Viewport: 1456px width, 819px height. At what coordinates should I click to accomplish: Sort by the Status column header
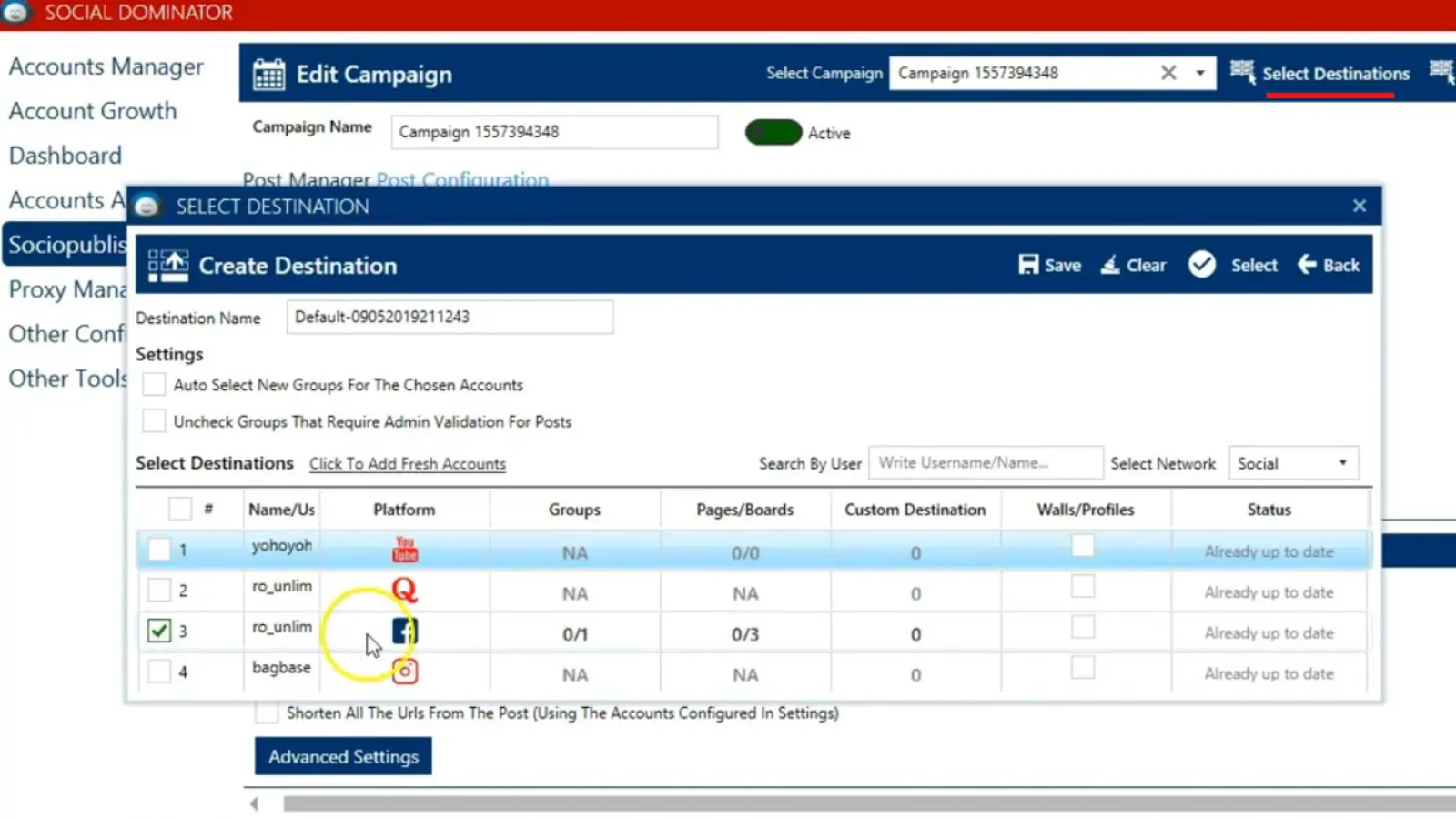tap(1269, 510)
